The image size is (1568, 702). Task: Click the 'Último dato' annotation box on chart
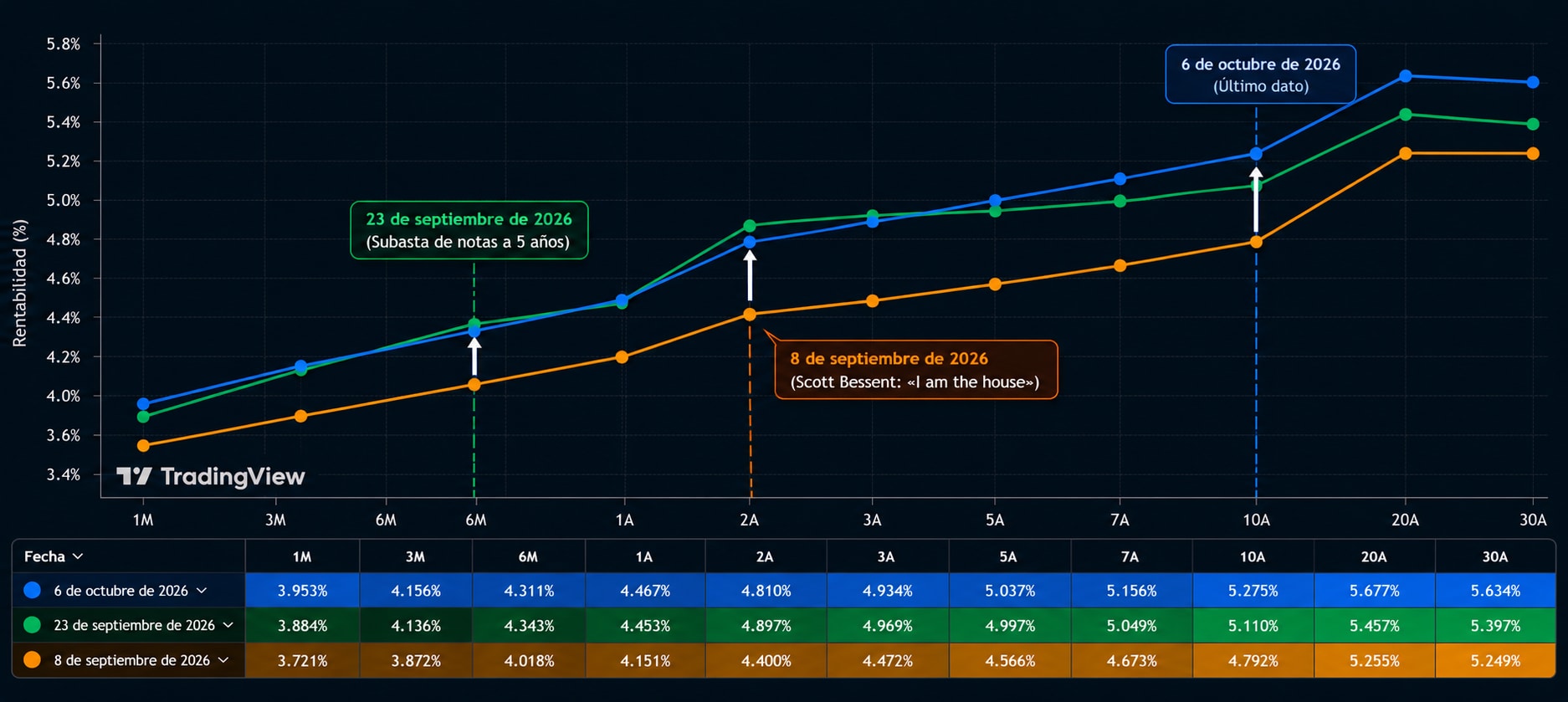click(x=1260, y=74)
